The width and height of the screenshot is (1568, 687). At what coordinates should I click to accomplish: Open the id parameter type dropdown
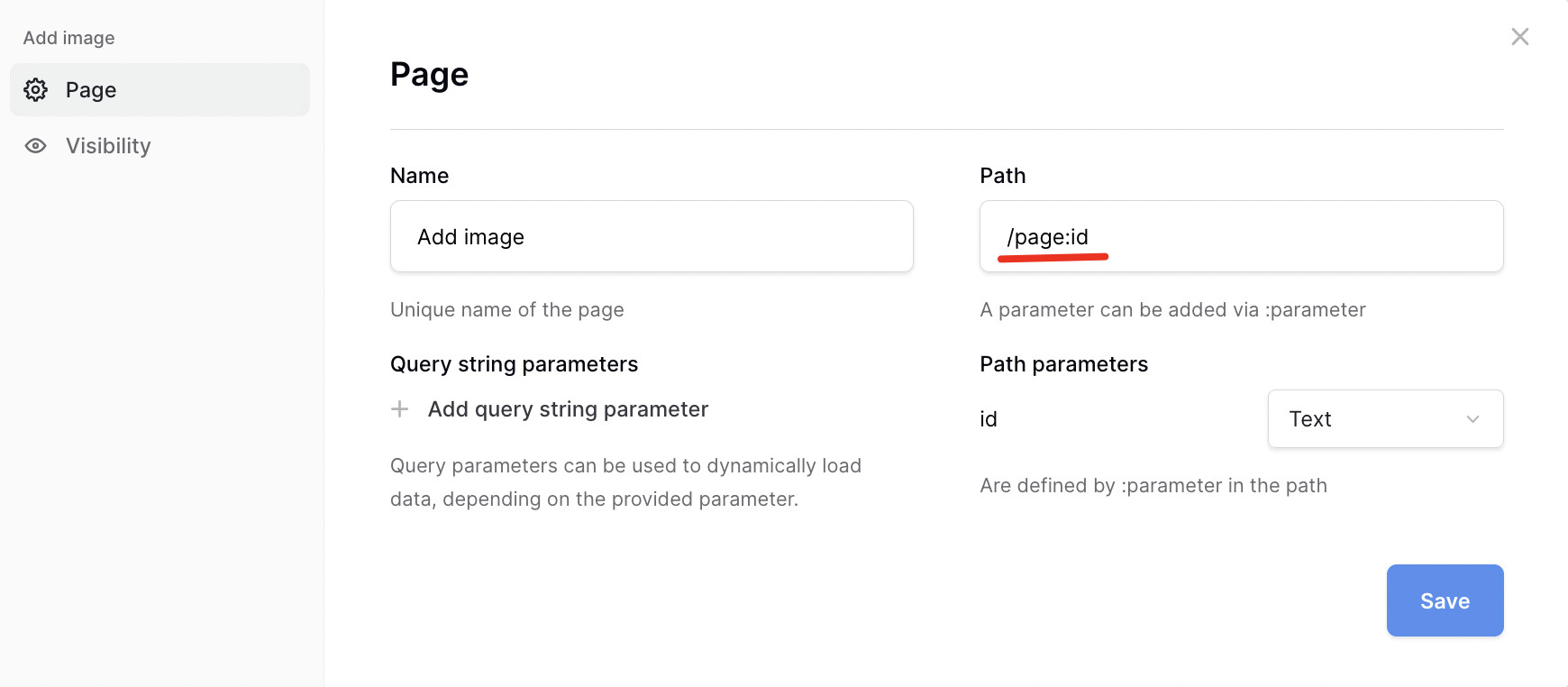pos(1384,419)
